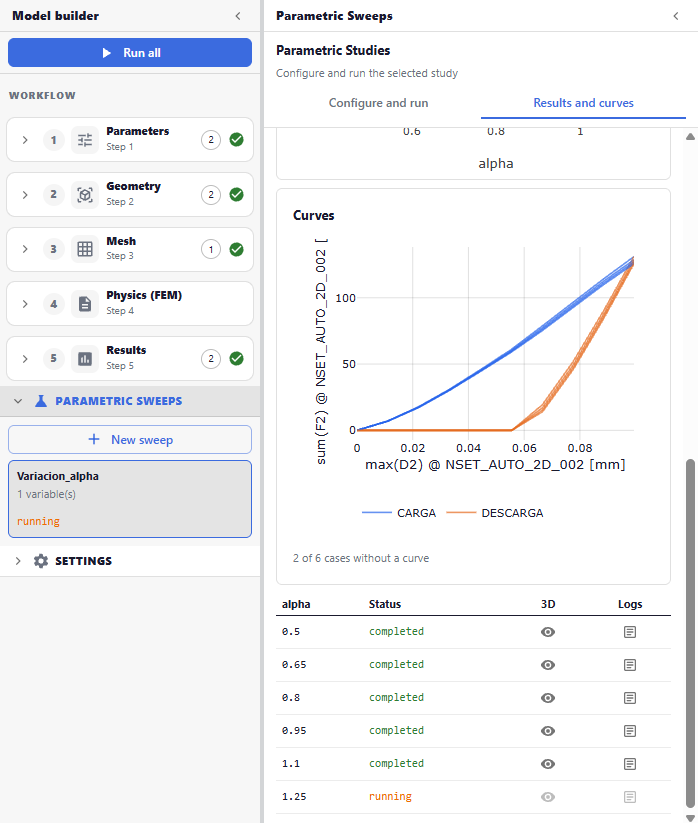
Task: Open logs for alpha 1.25
Action: click(x=630, y=797)
